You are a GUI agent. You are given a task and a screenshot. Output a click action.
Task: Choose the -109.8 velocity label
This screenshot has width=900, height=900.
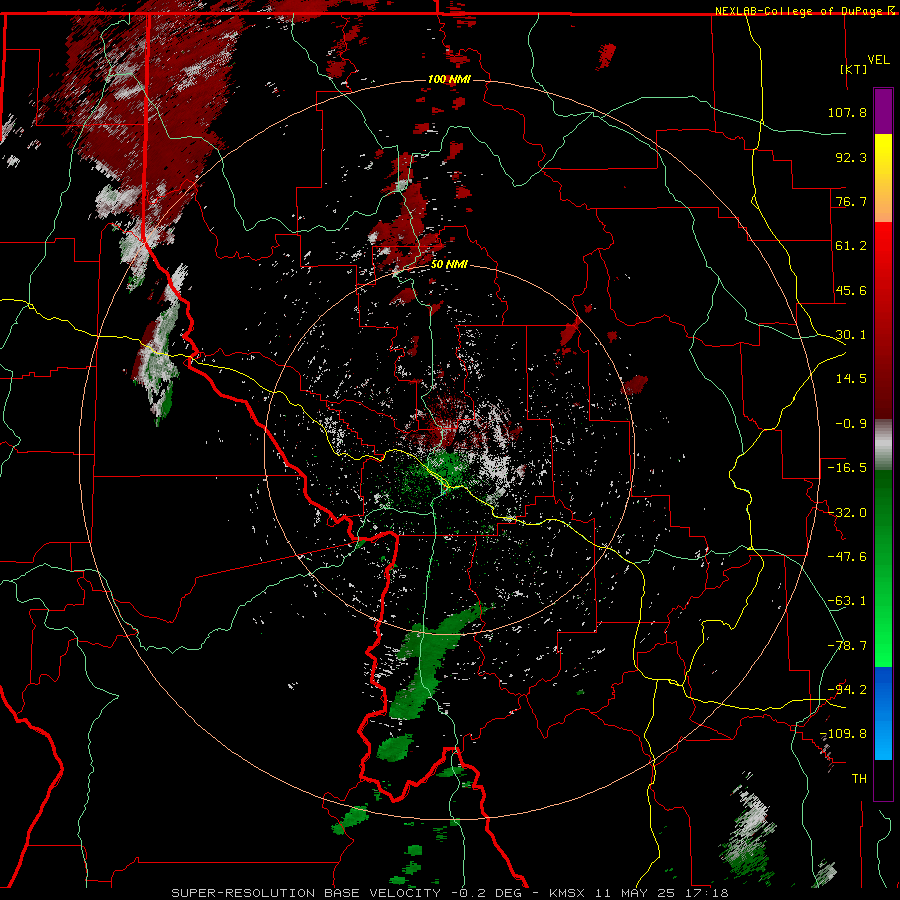click(x=843, y=734)
